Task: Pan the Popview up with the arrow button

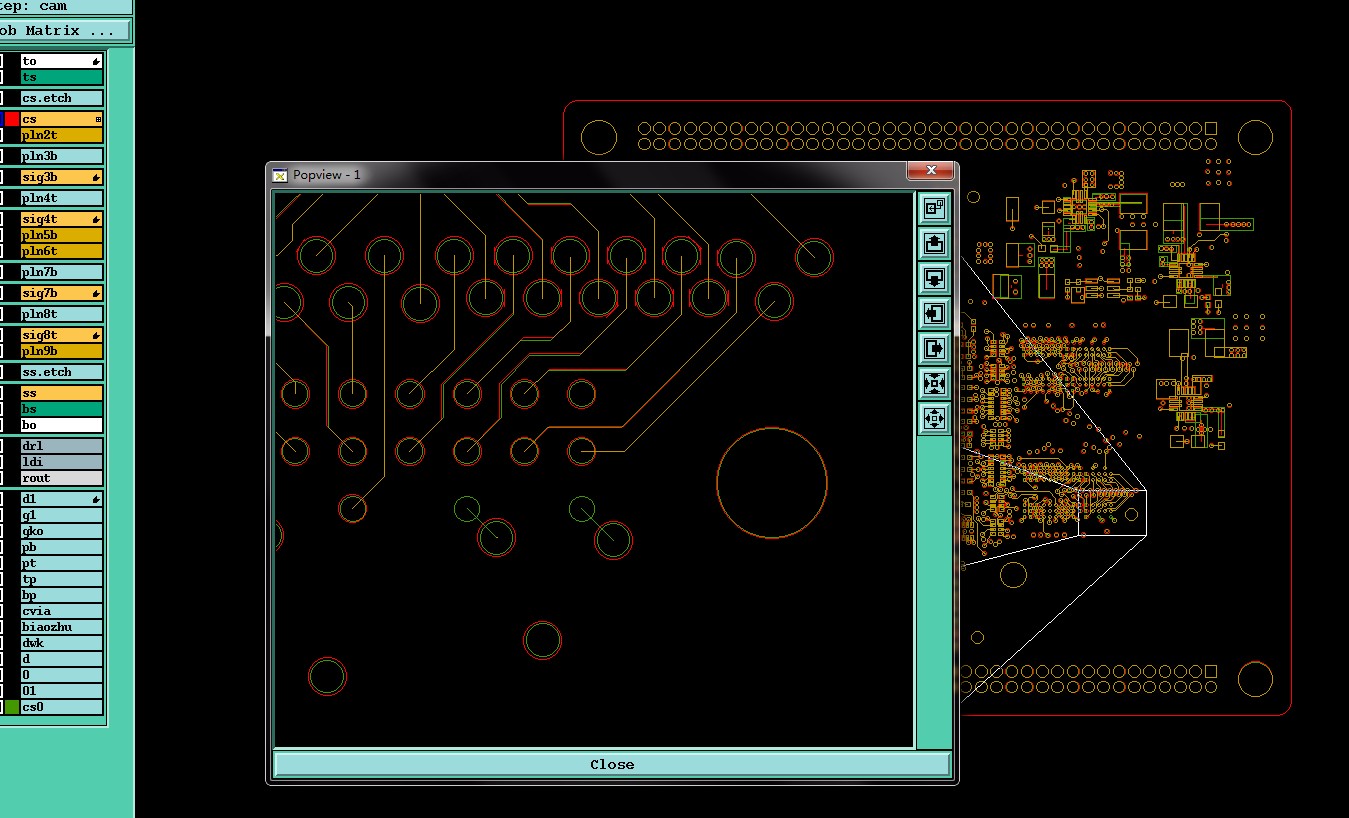Action: (934, 243)
